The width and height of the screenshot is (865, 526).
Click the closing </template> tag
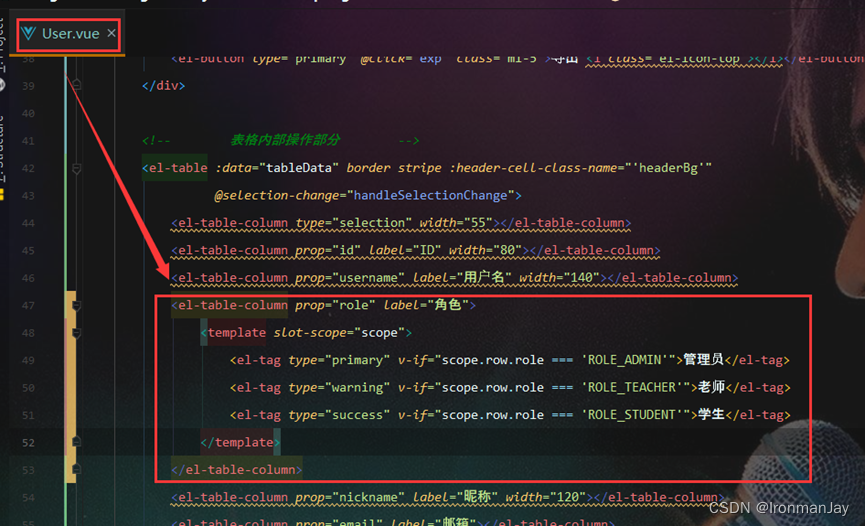(241, 443)
